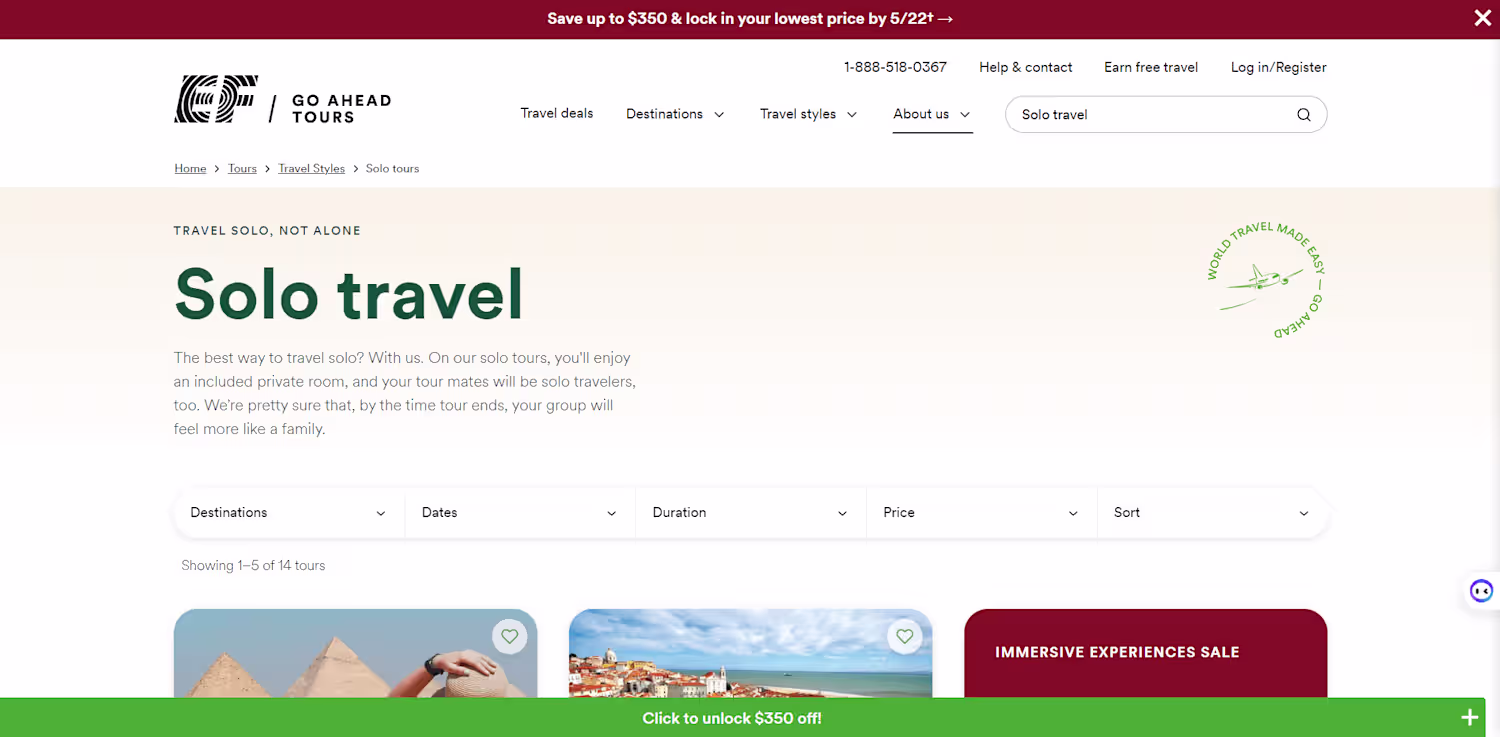The image size is (1500, 737).
Task: Go to Travel deals page
Action: coord(557,113)
